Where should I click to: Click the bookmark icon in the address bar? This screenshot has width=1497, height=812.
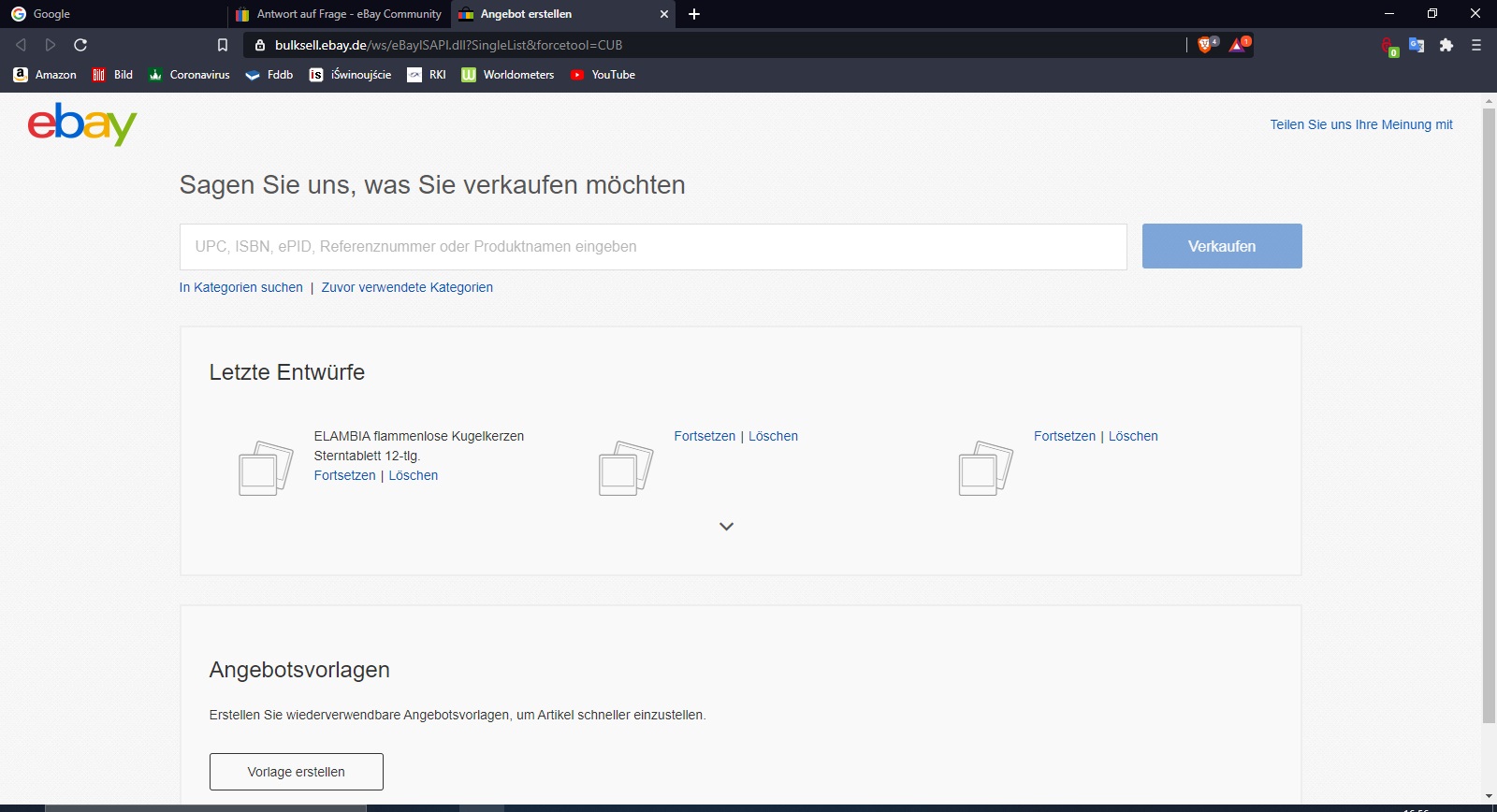pos(223,45)
